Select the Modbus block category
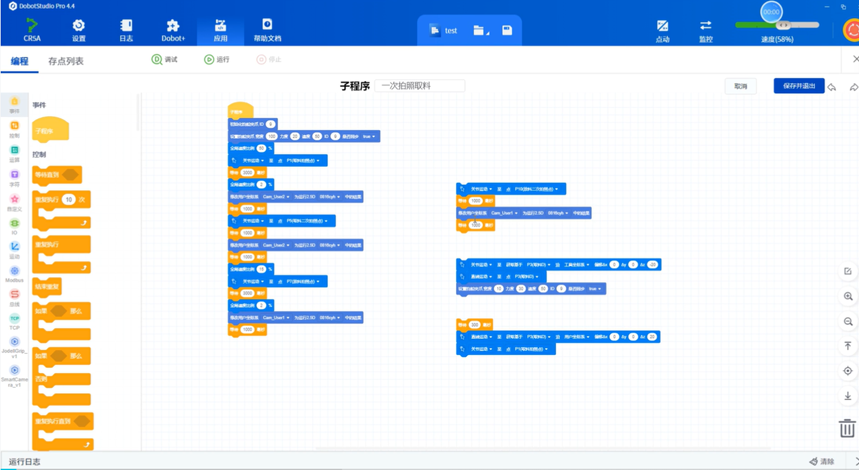Viewport: 859px width, 470px height. click(x=14, y=274)
